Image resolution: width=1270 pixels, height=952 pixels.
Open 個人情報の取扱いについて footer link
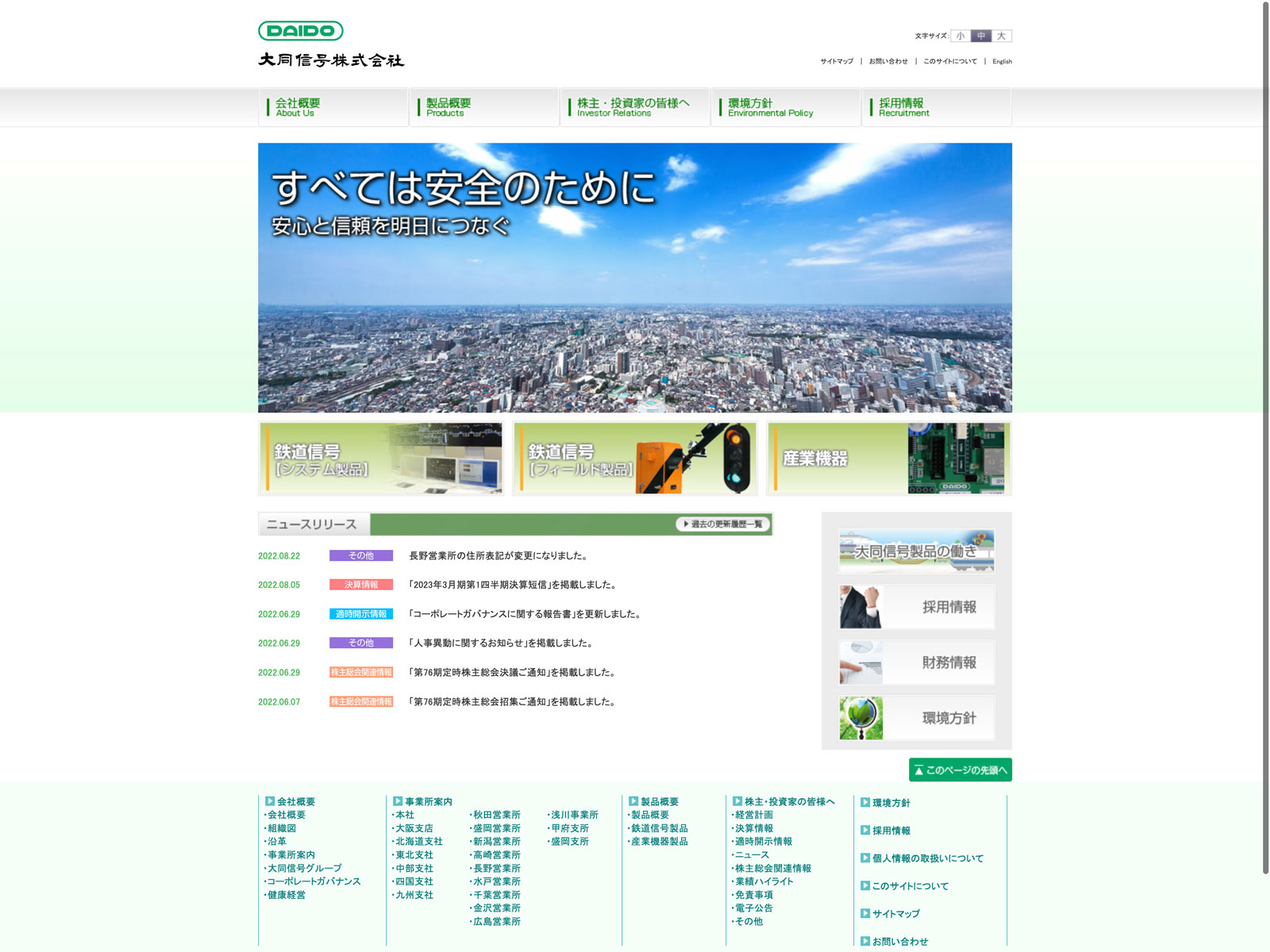(927, 858)
